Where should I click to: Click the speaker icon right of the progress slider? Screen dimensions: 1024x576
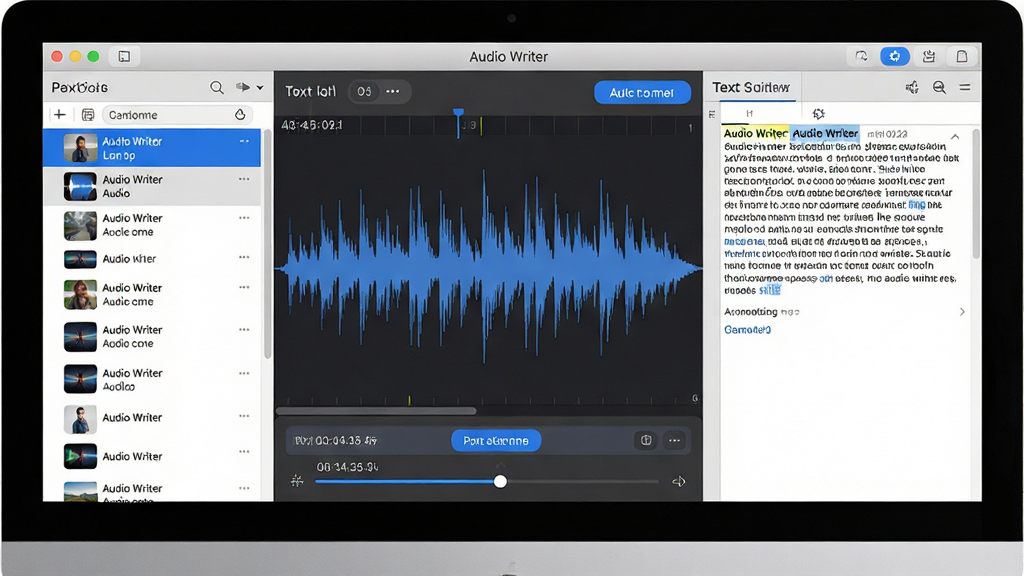(679, 481)
